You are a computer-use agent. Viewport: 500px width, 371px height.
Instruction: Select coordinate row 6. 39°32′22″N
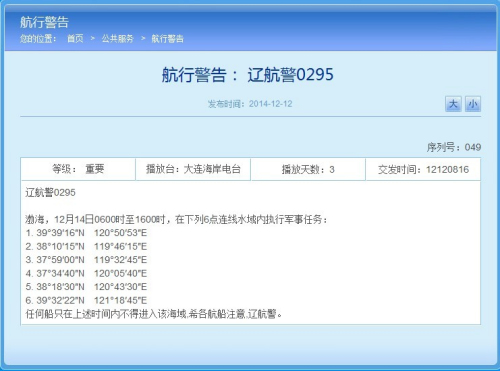[x=86, y=300]
